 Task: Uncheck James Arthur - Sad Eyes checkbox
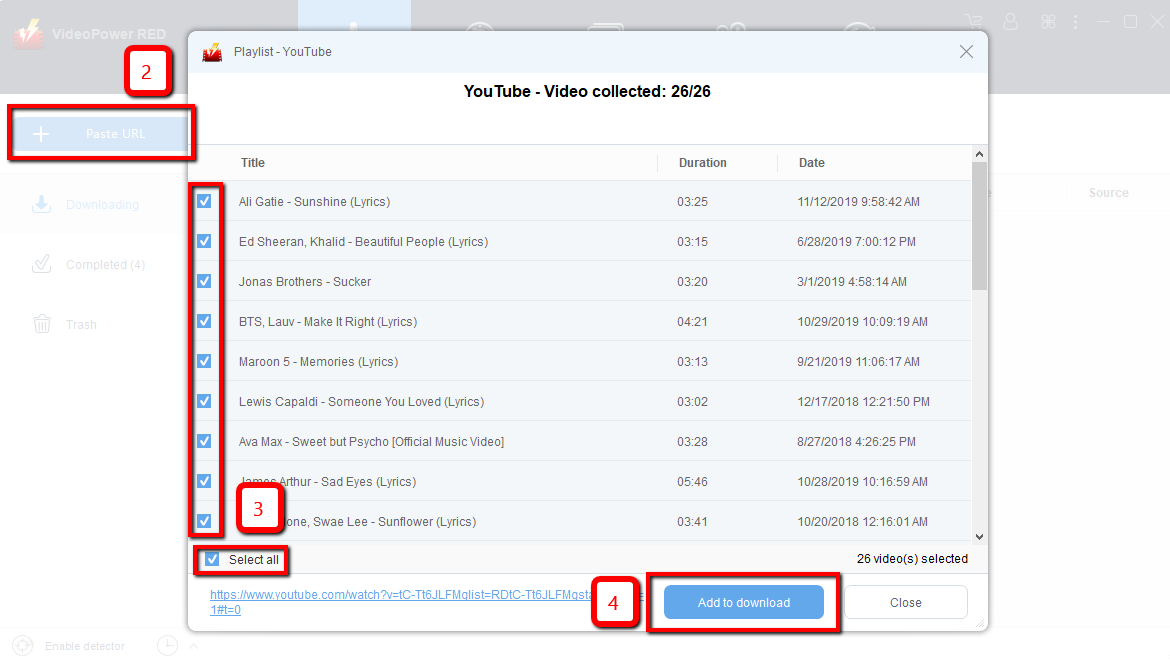pos(204,481)
